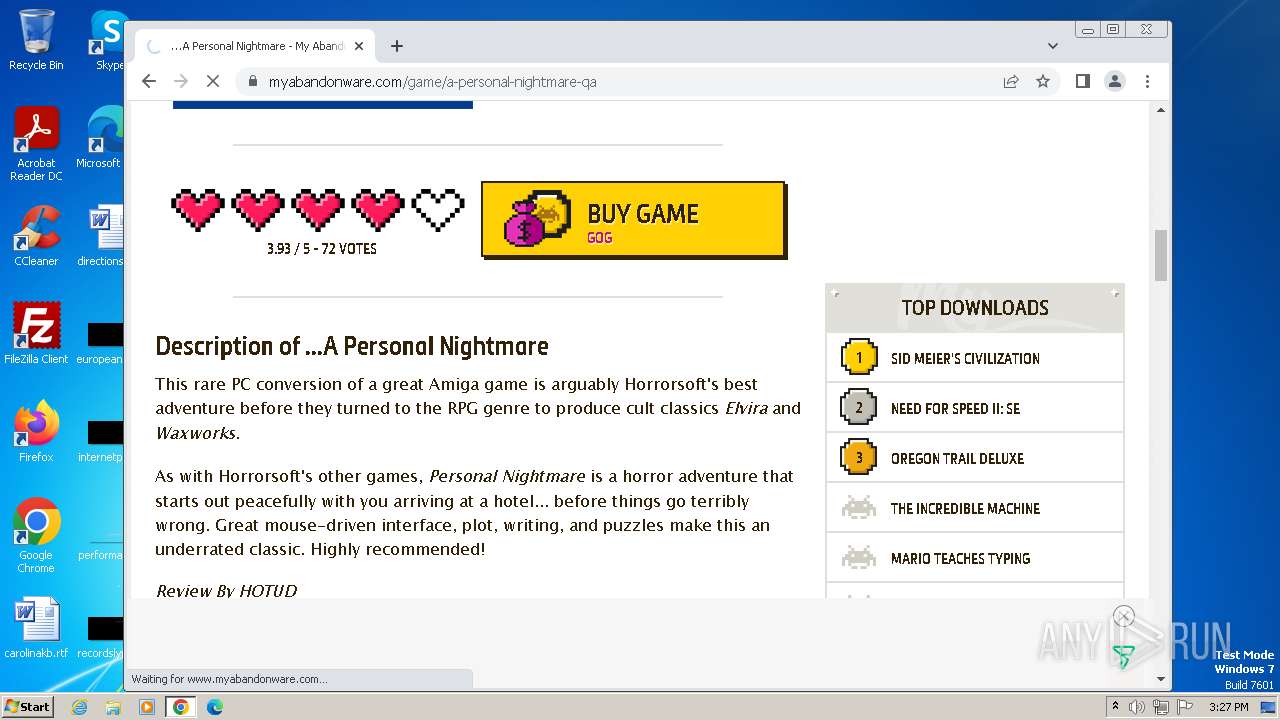Open the Recycle Bin on the desktop
The image size is (1280, 720).
click(x=36, y=40)
